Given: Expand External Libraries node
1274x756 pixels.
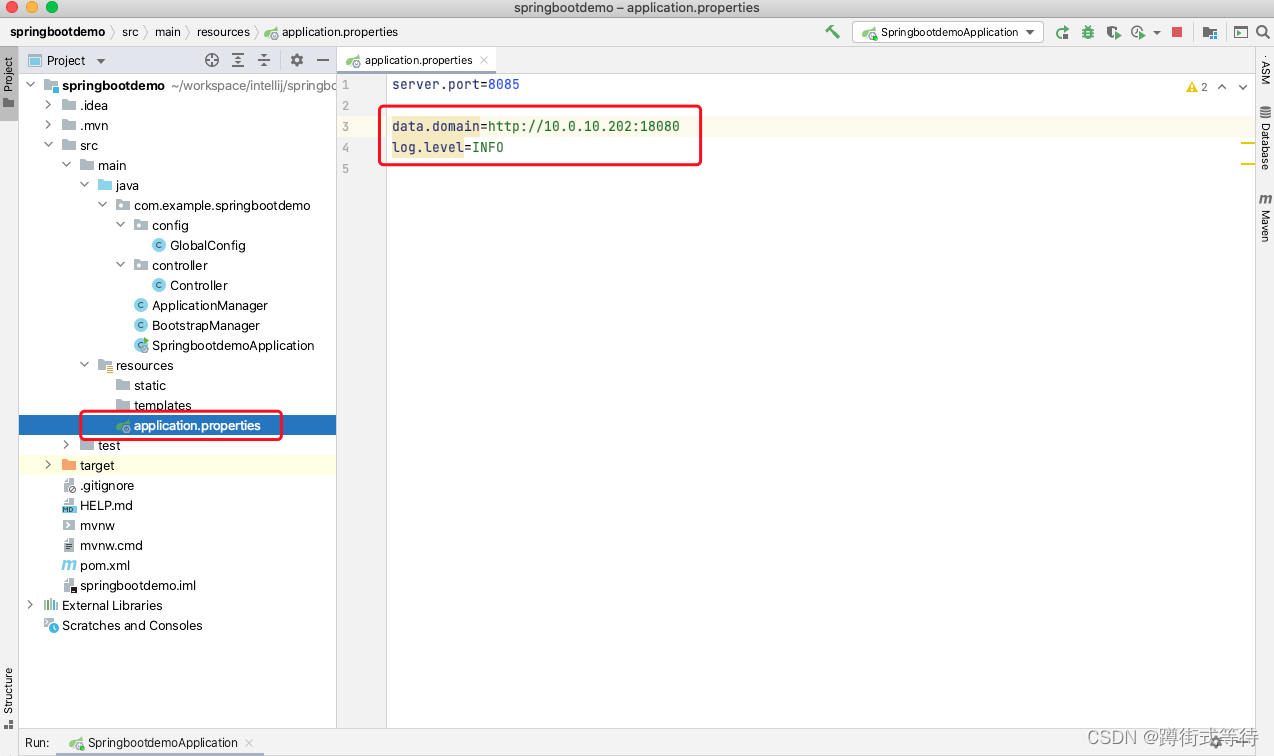Looking at the screenshot, I should click(x=30, y=605).
